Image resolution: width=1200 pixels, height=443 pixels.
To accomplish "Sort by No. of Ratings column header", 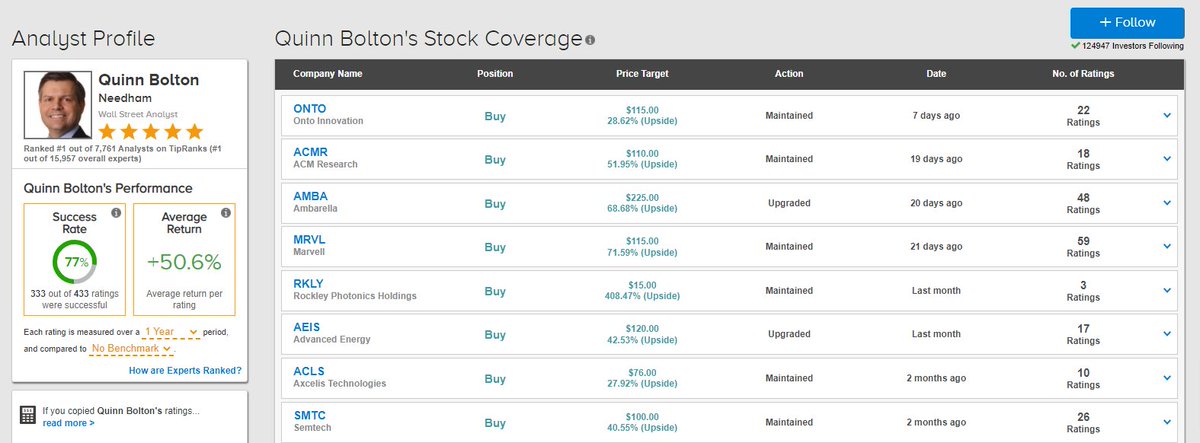I will tap(1083, 74).
